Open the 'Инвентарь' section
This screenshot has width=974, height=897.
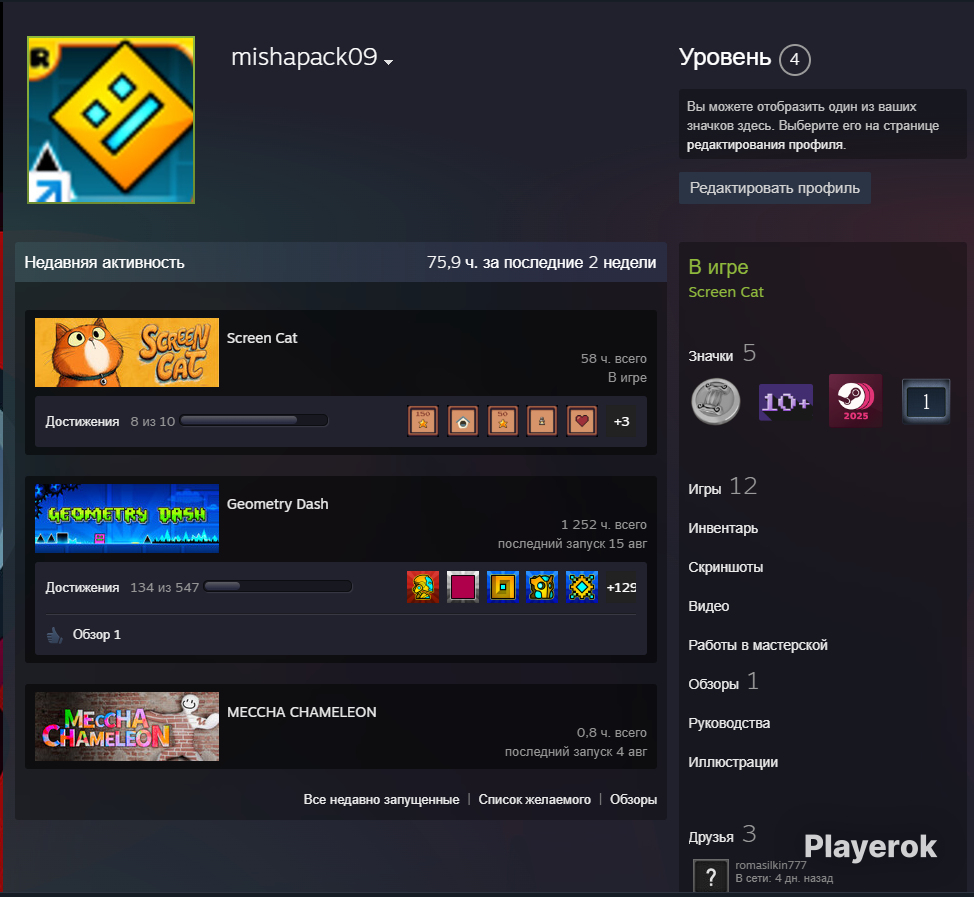click(x=723, y=528)
